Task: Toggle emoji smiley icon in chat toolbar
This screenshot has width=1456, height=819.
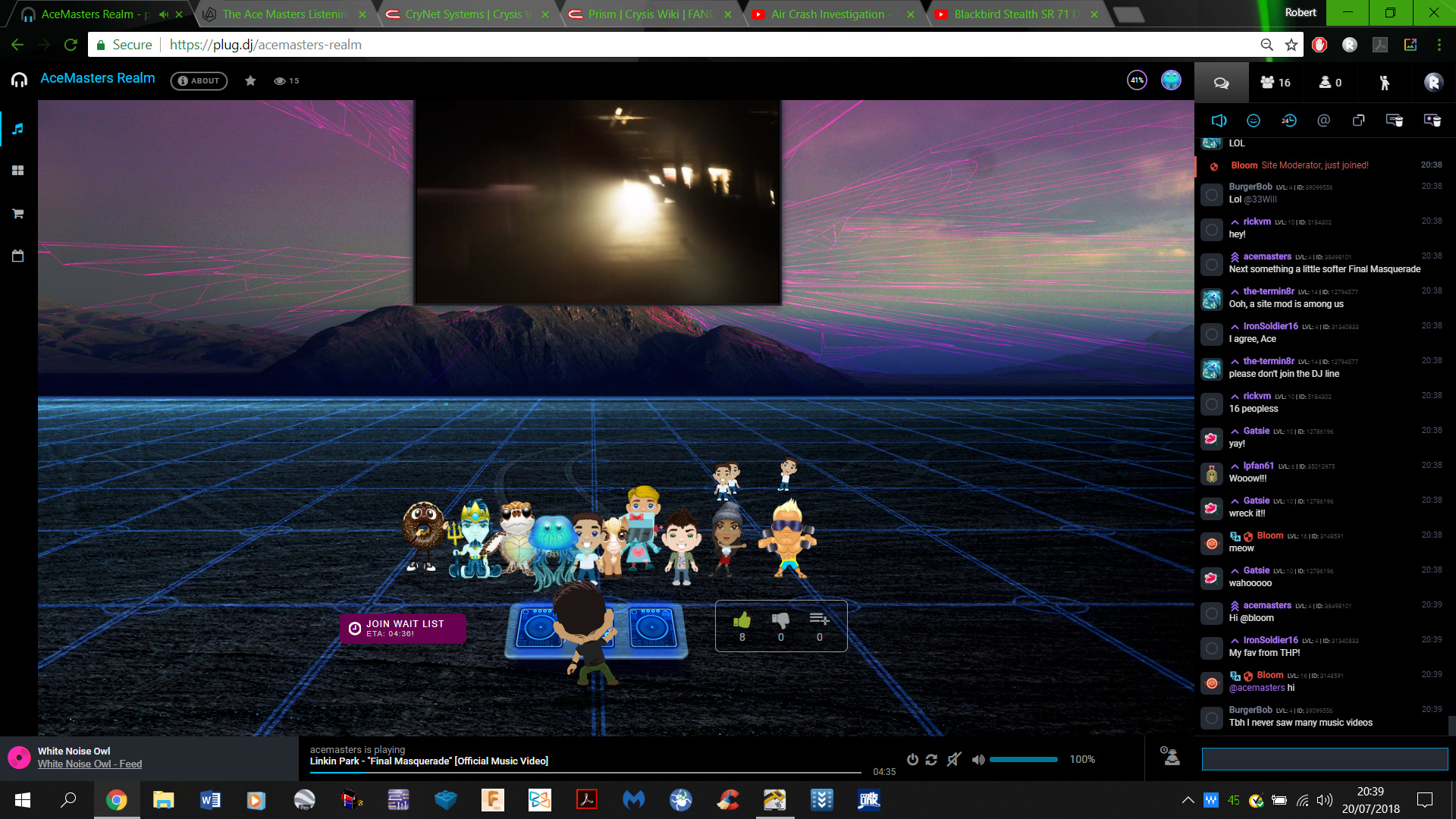Action: click(1254, 121)
